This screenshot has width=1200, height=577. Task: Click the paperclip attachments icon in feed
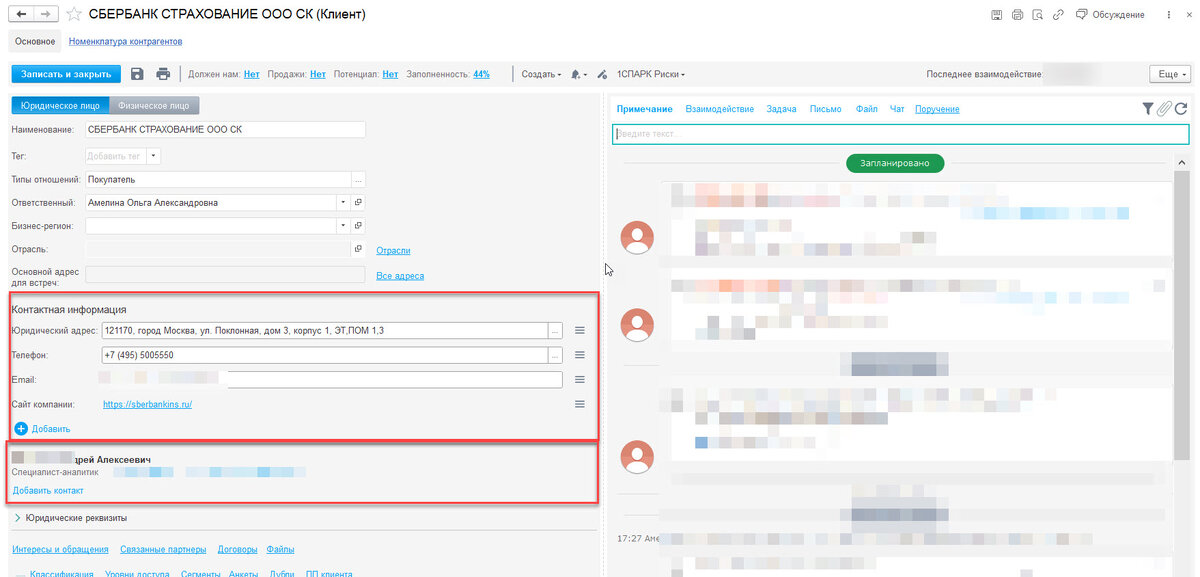tap(1164, 109)
